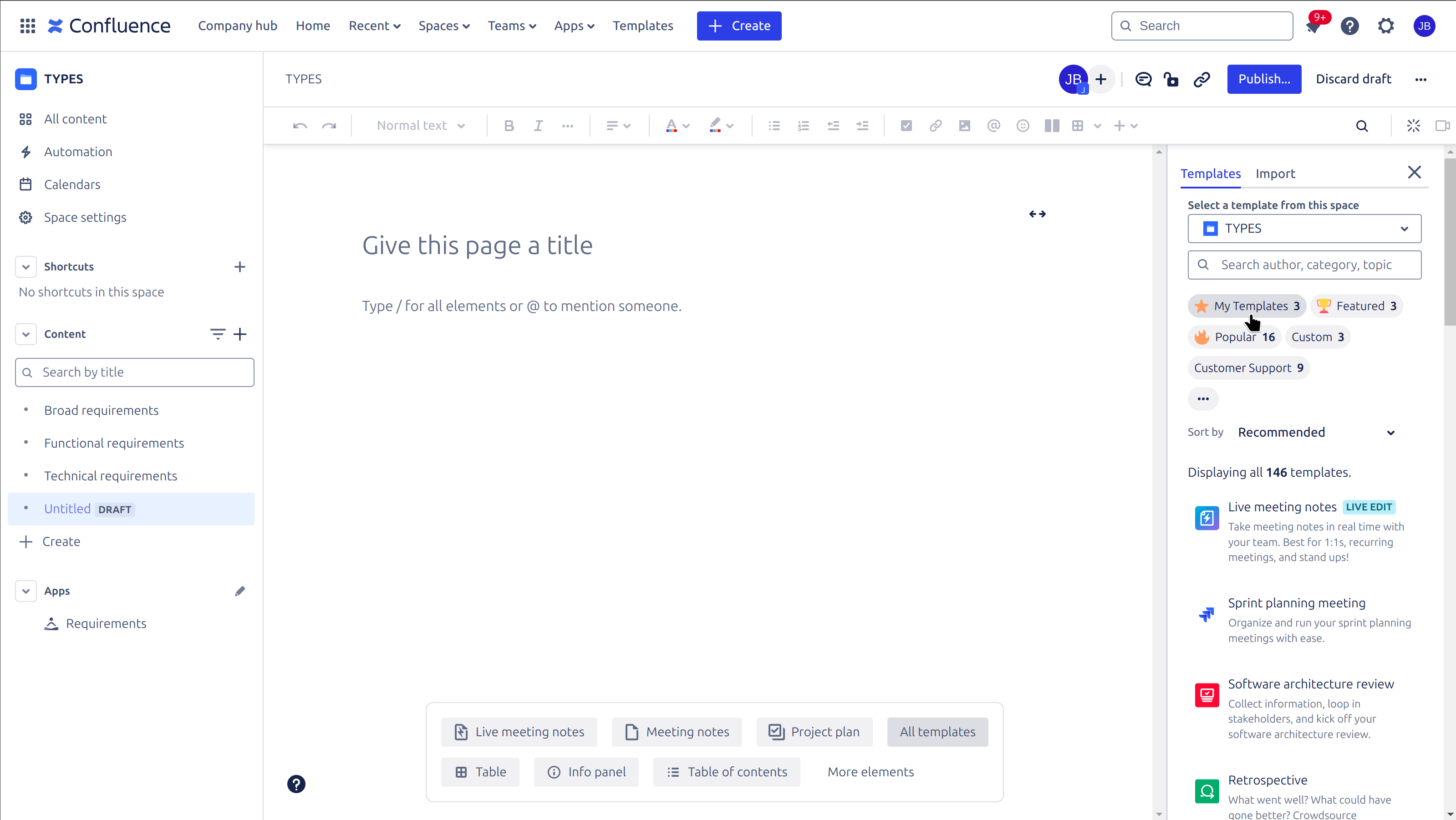The height and width of the screenshot is (820, 1456).
Task: Toggle bold formatting
Action: (x=509, y=126)
